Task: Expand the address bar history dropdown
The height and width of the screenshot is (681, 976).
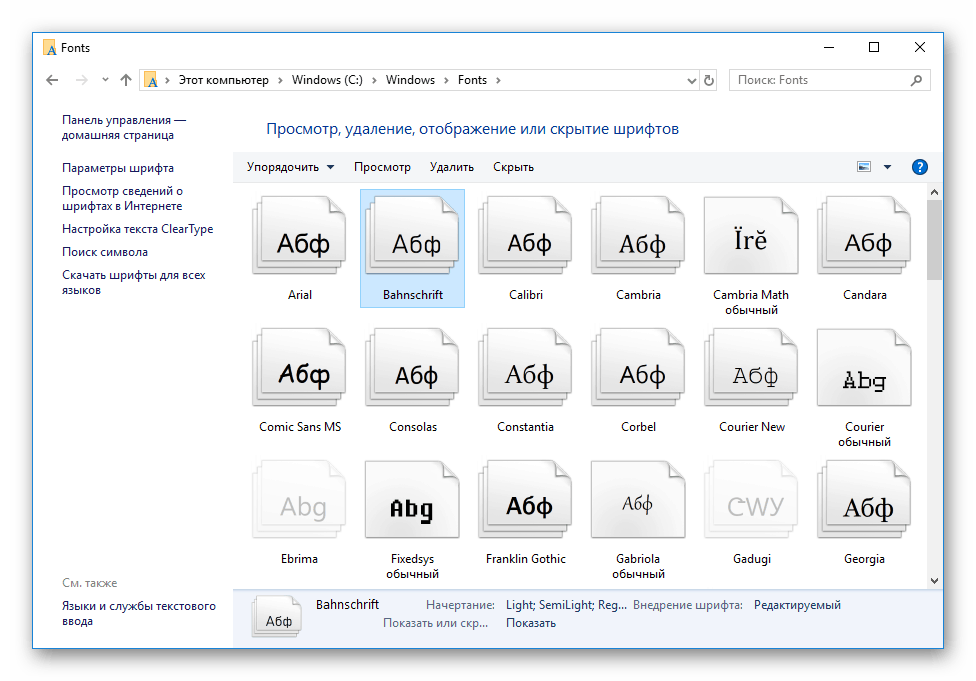Action: click(x=691, y=79)
